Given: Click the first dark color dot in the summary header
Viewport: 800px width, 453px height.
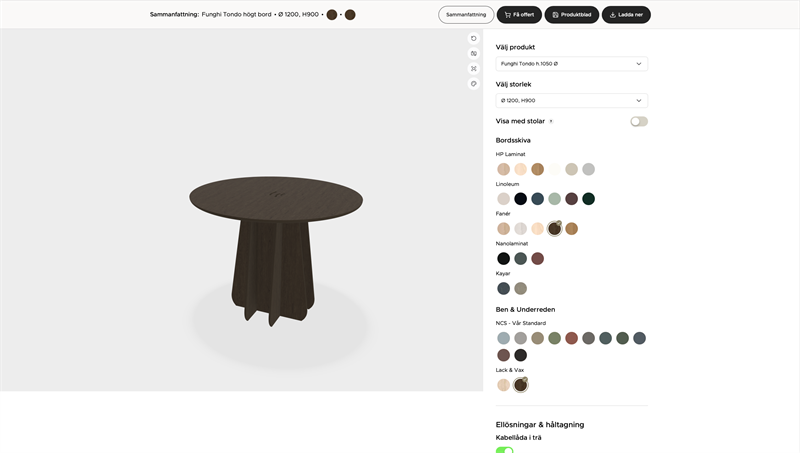Looking at the screenshot, I should coord(332,15).
